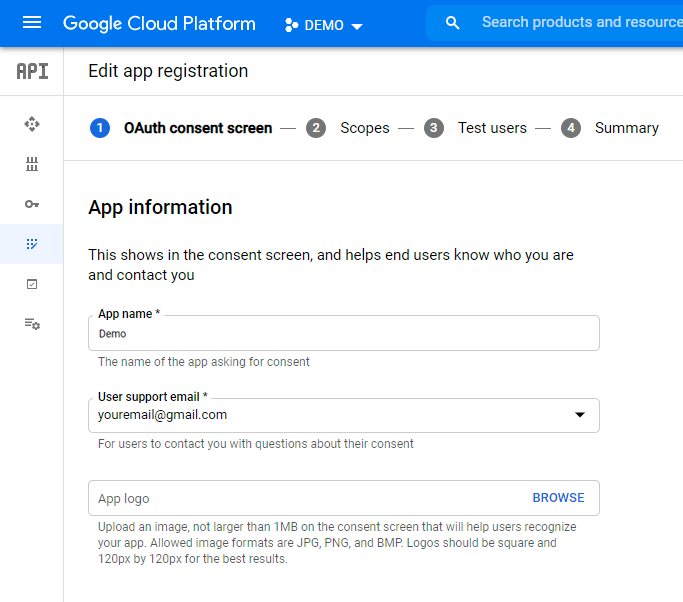Open the Dashboard sidebar icon

[x=32, y=124]
